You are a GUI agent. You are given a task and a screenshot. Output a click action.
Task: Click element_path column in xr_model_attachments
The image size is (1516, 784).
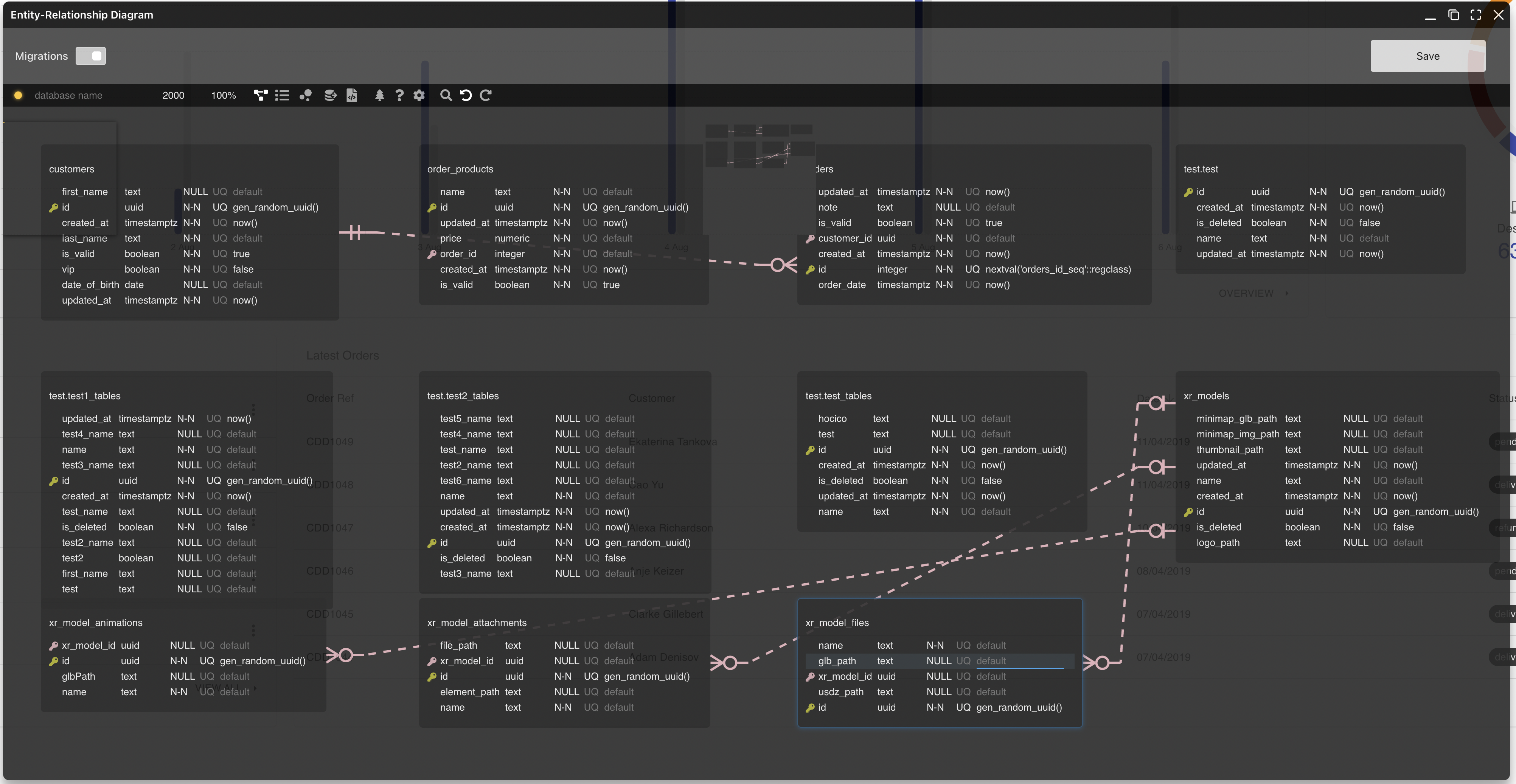(x=470, y=692)
